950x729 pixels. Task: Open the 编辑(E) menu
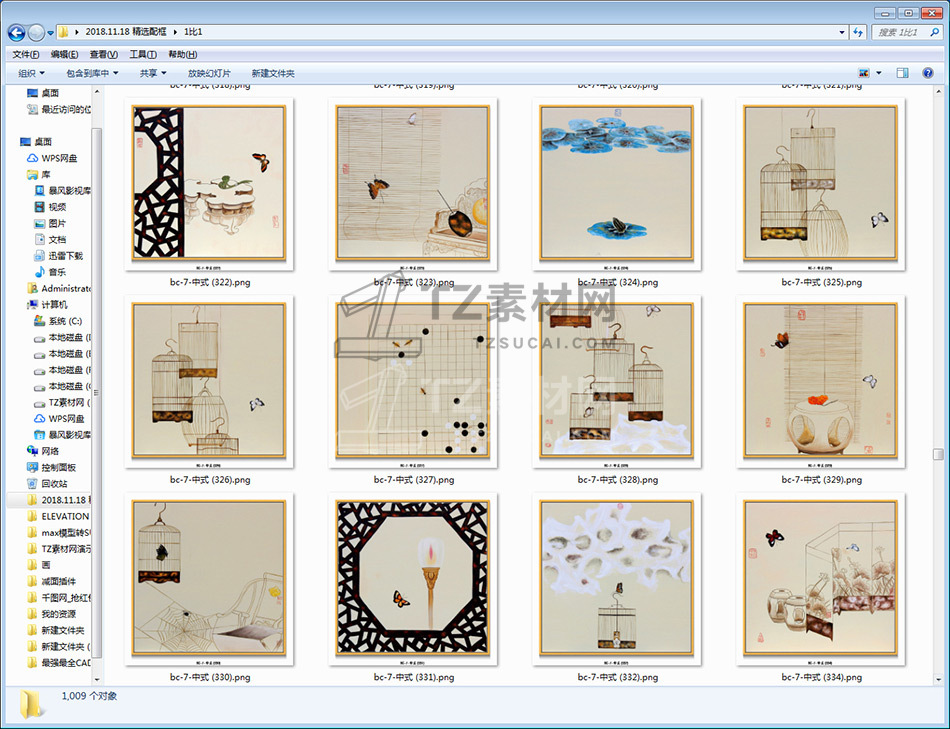pos(64,55)
